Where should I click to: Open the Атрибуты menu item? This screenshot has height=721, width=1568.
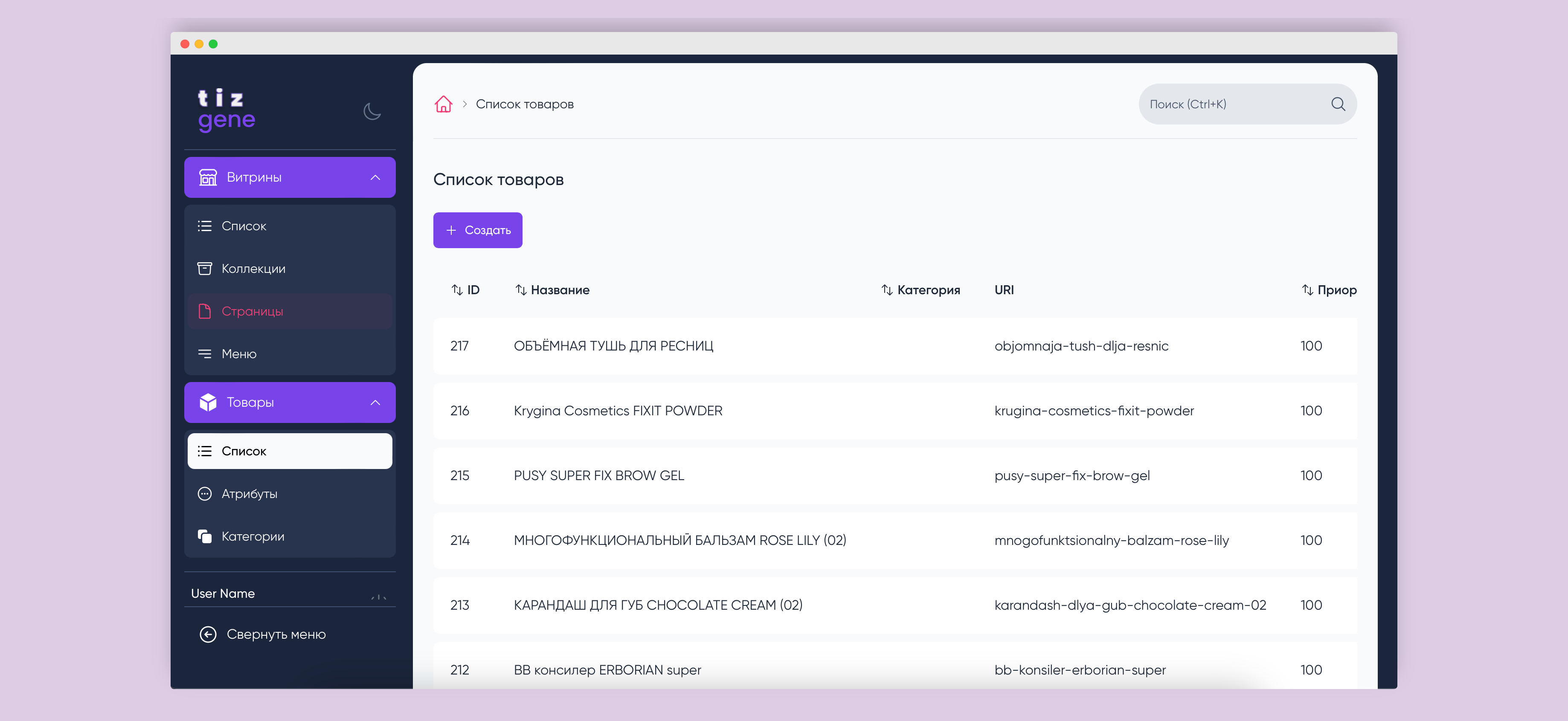tap(290, 493)
